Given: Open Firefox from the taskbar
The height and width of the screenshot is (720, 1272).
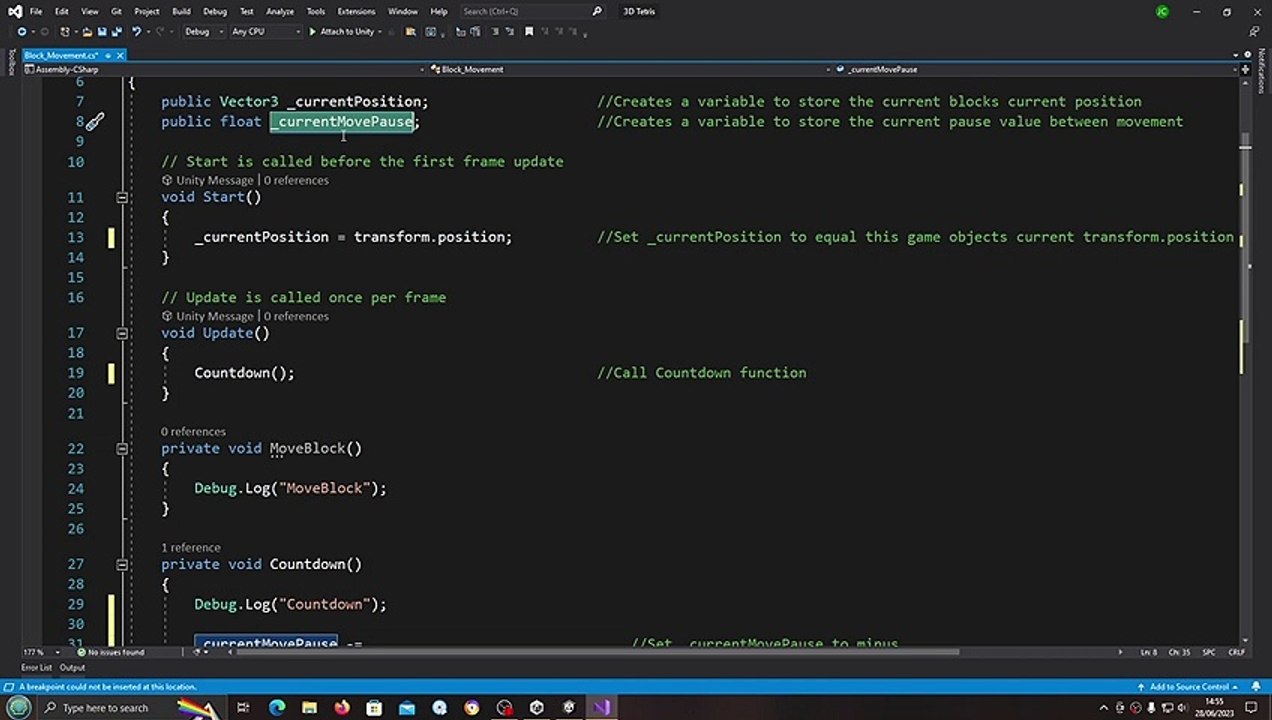Looking at the screenshot, I should point(342,707).
